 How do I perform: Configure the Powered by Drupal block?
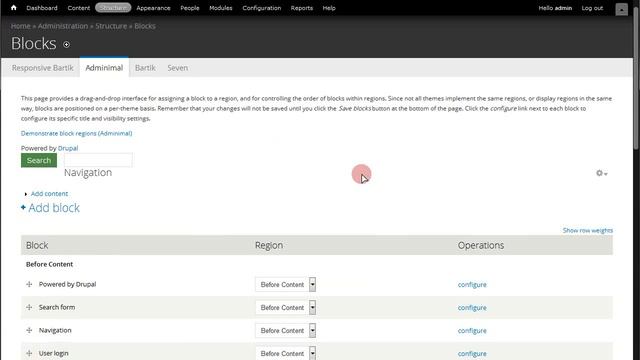[472, 284]
